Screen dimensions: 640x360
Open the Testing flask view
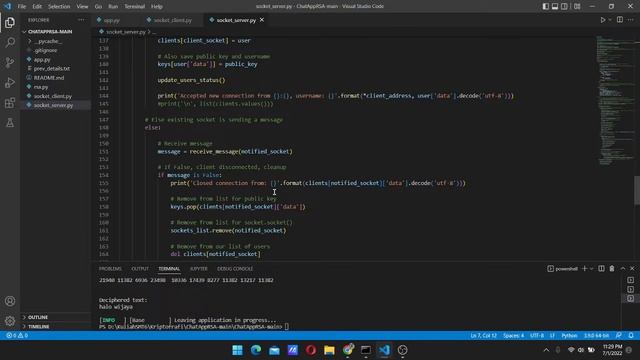[10, 122]
